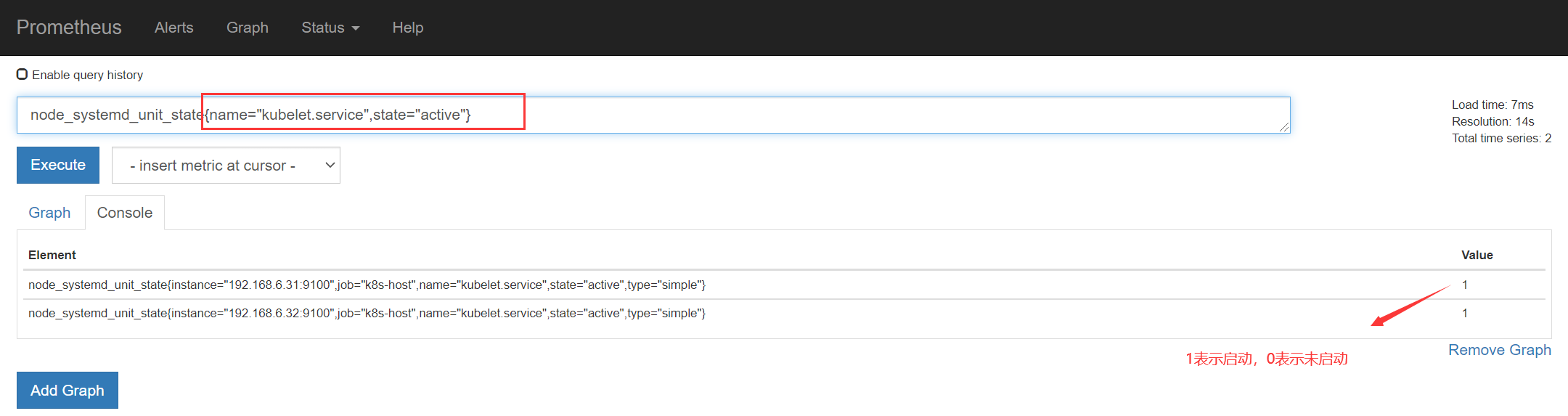The height and width of the screenshot is (416, 1568).
Task: Open the Alerts page
Action: point(173,28)
